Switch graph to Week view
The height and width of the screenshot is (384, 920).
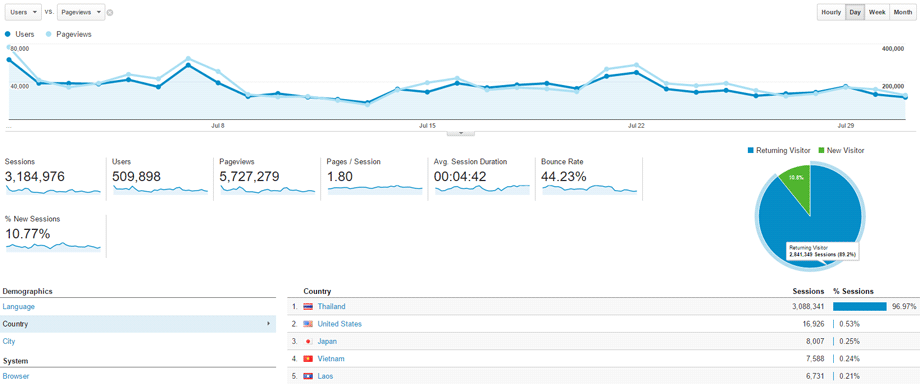point(877,12)
